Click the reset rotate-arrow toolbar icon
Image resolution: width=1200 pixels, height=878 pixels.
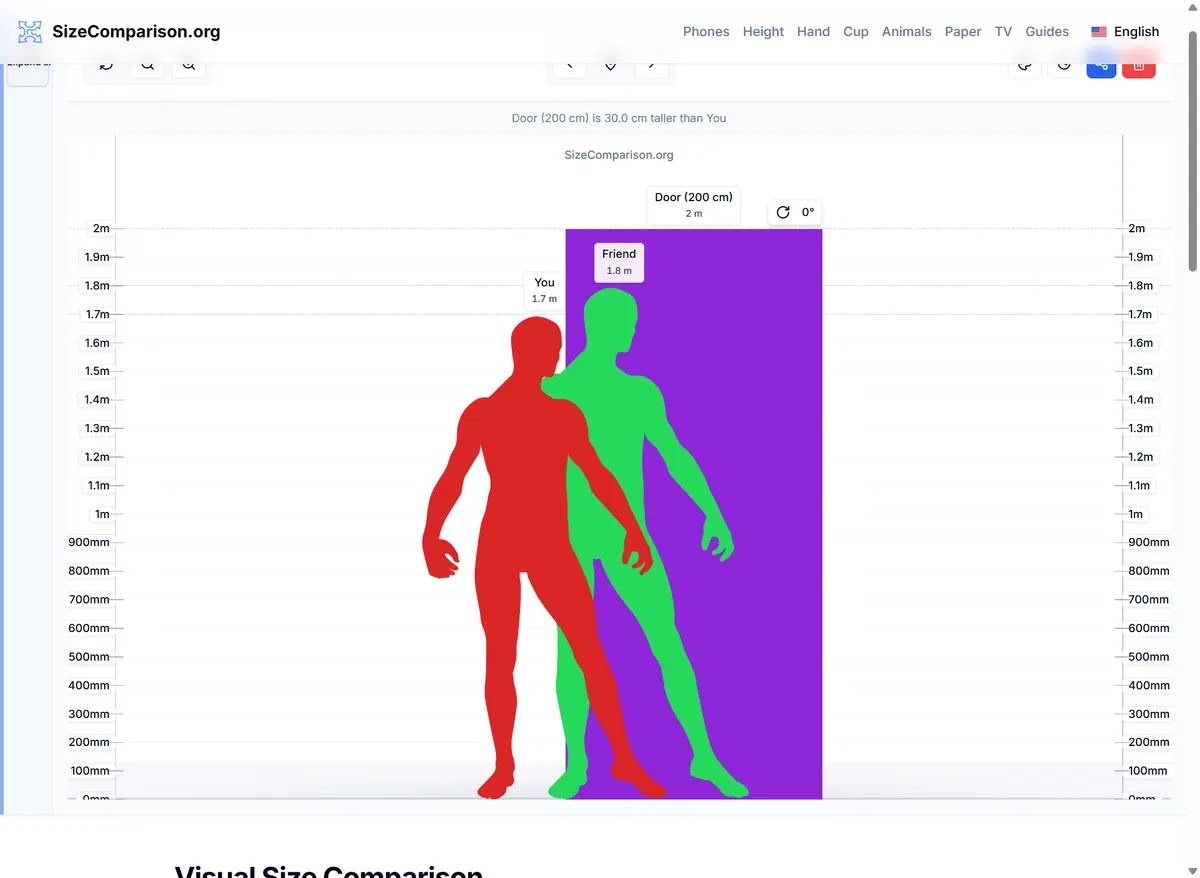[106, 66]
